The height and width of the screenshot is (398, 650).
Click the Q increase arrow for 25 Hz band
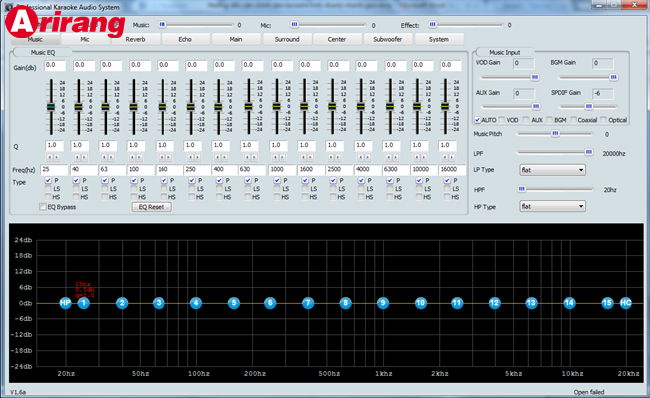56,158
